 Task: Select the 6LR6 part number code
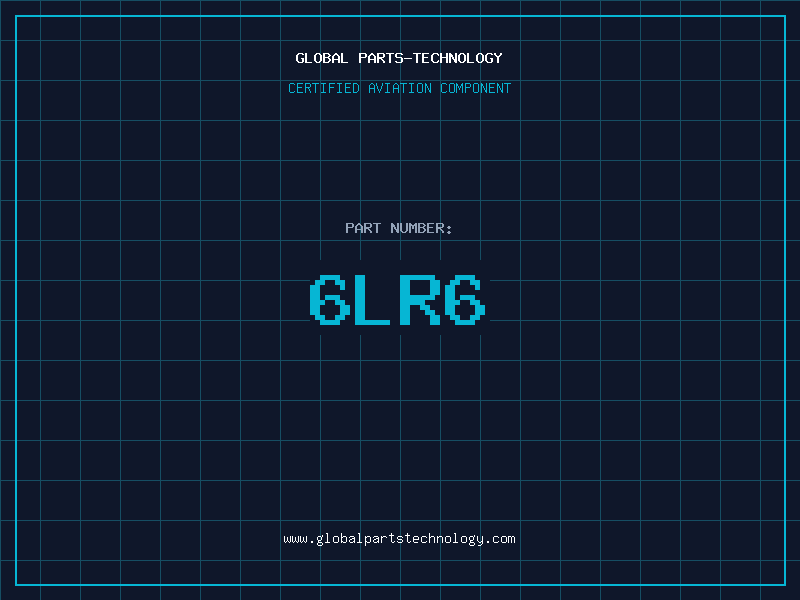pyautogui.click(x=398, y=299)
